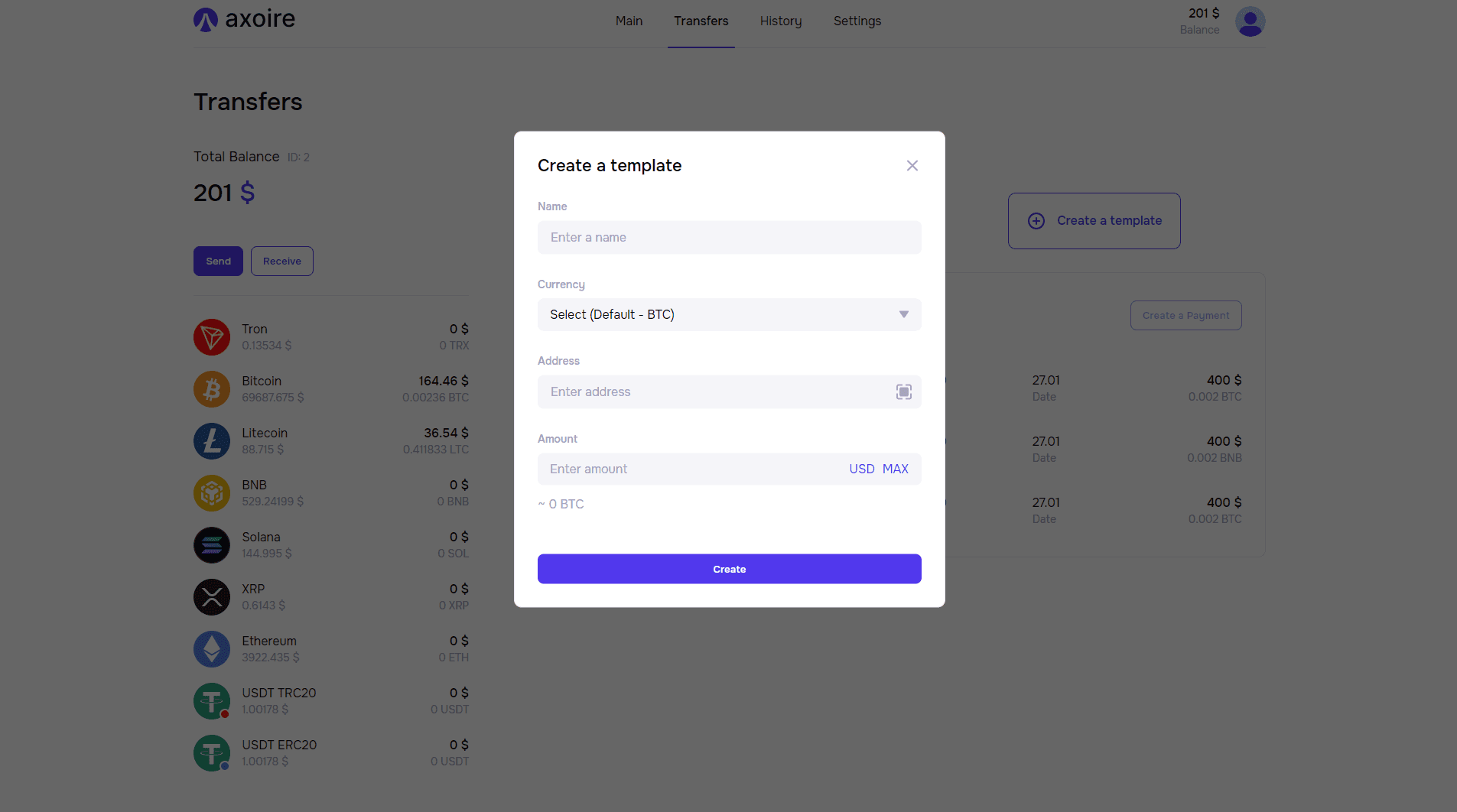Image resolution: width=1457 pixels, height=812 pixels.
Task: Toggle the USD amount unit
Action: [x=861, y=469]
